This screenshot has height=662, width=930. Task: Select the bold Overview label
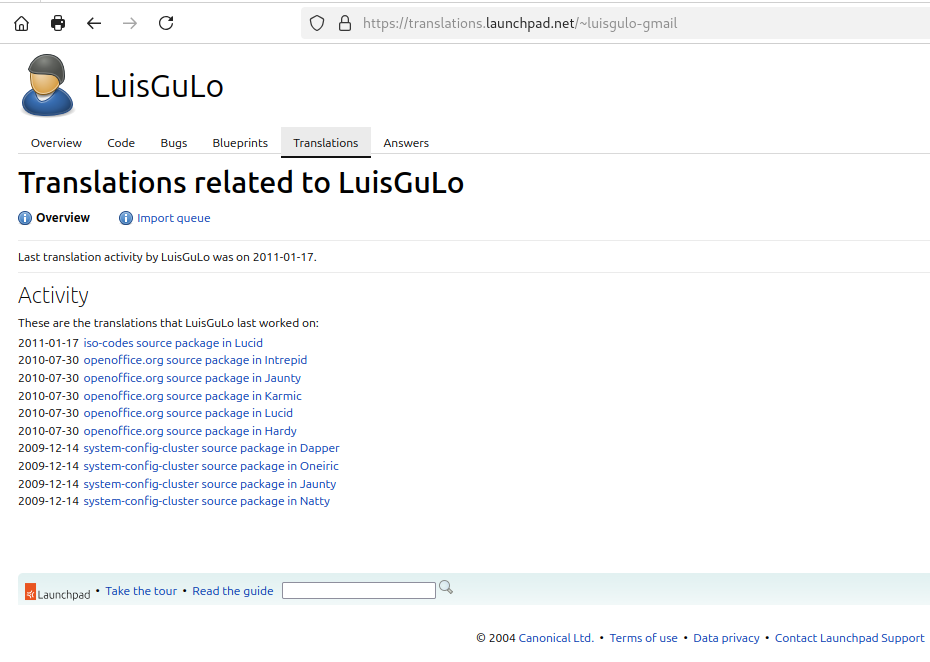(x=63, y=218)
